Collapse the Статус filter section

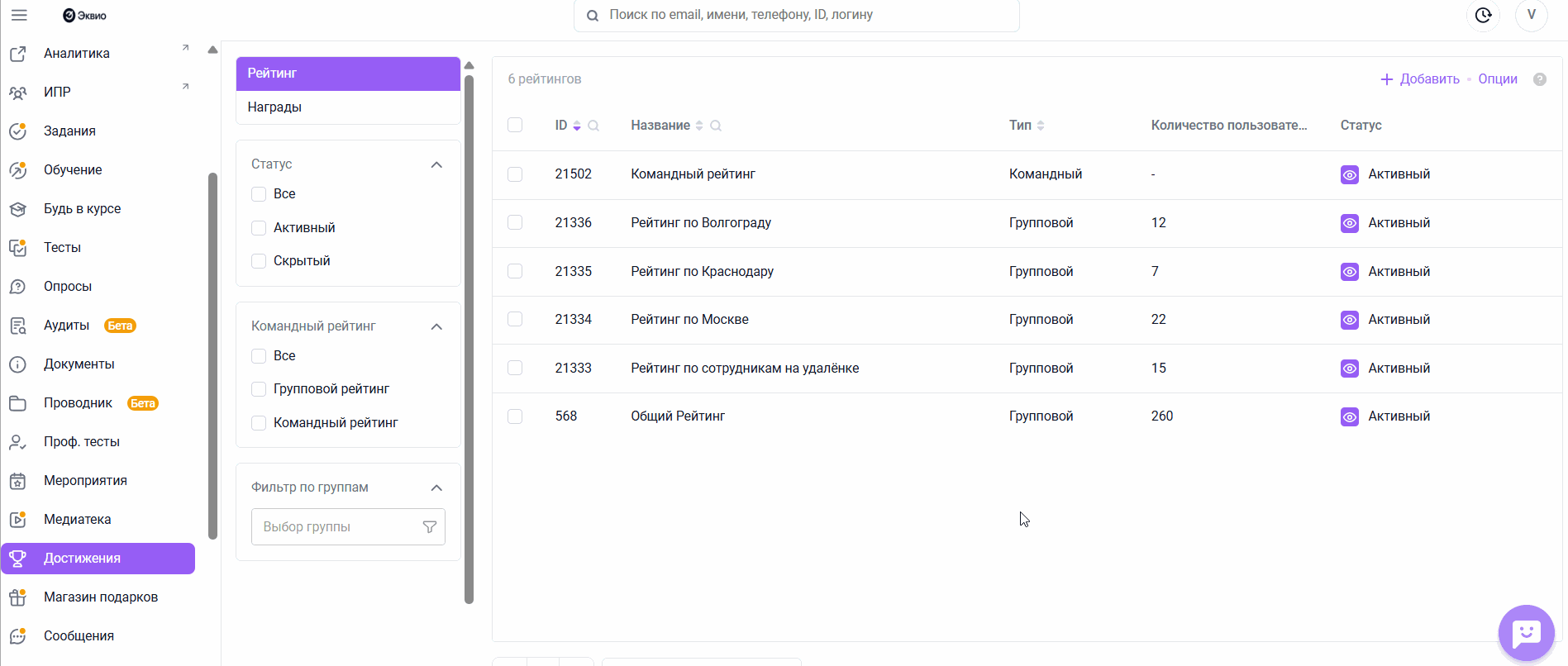coord(436,164)
